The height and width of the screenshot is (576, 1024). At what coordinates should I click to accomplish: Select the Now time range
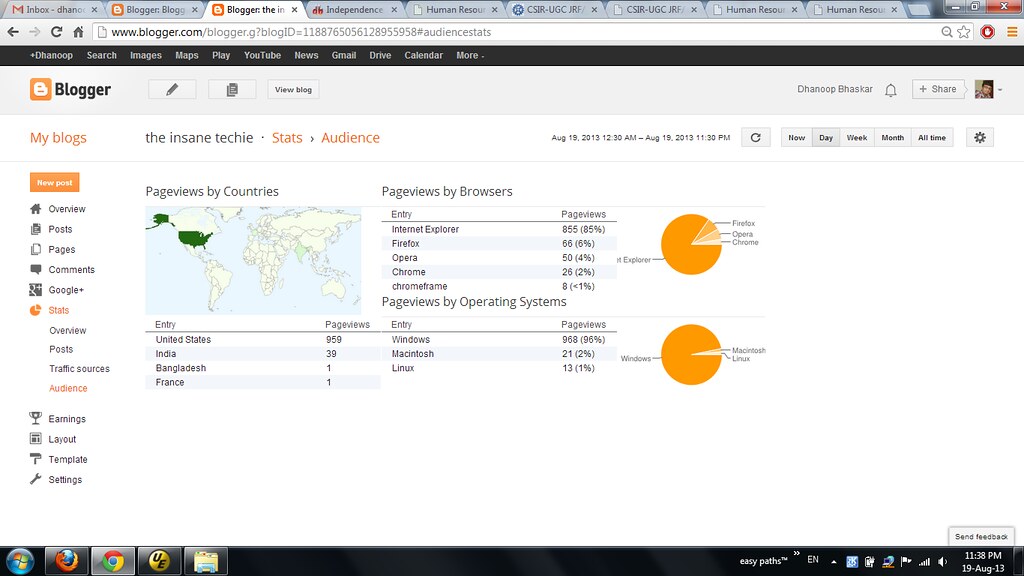(x=796, y=137)
